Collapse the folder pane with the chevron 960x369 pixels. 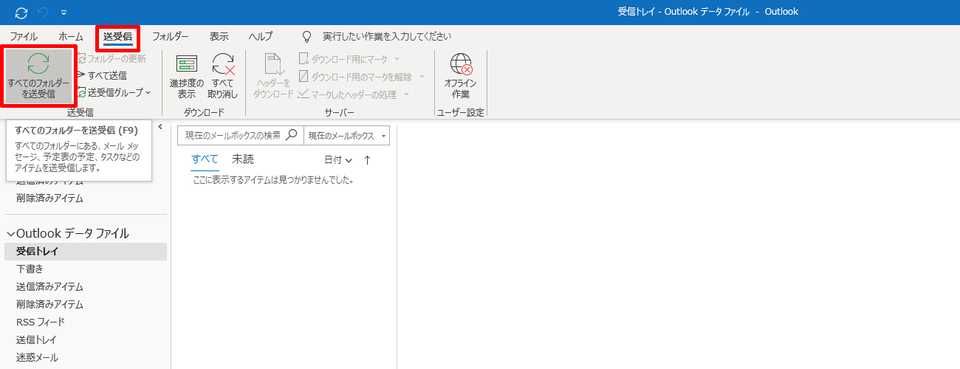[160, 127]
